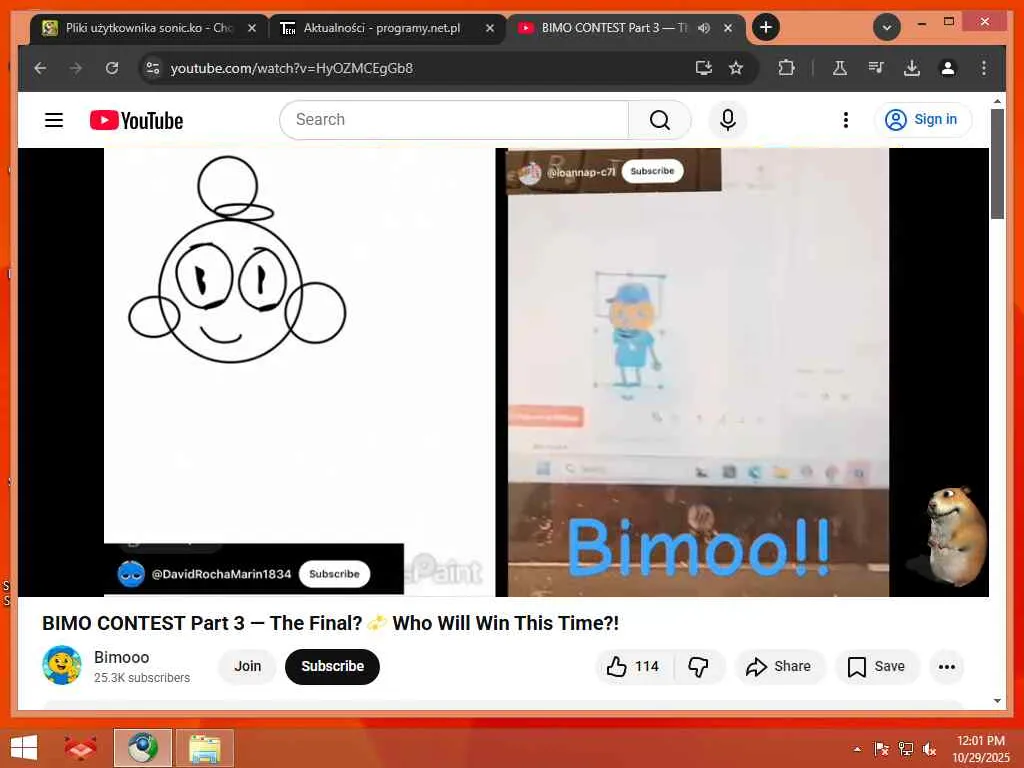This screenshot has height=768, width=1024.
Task: Open the Downloads icon in toolbar
Action: click(912, 68)
